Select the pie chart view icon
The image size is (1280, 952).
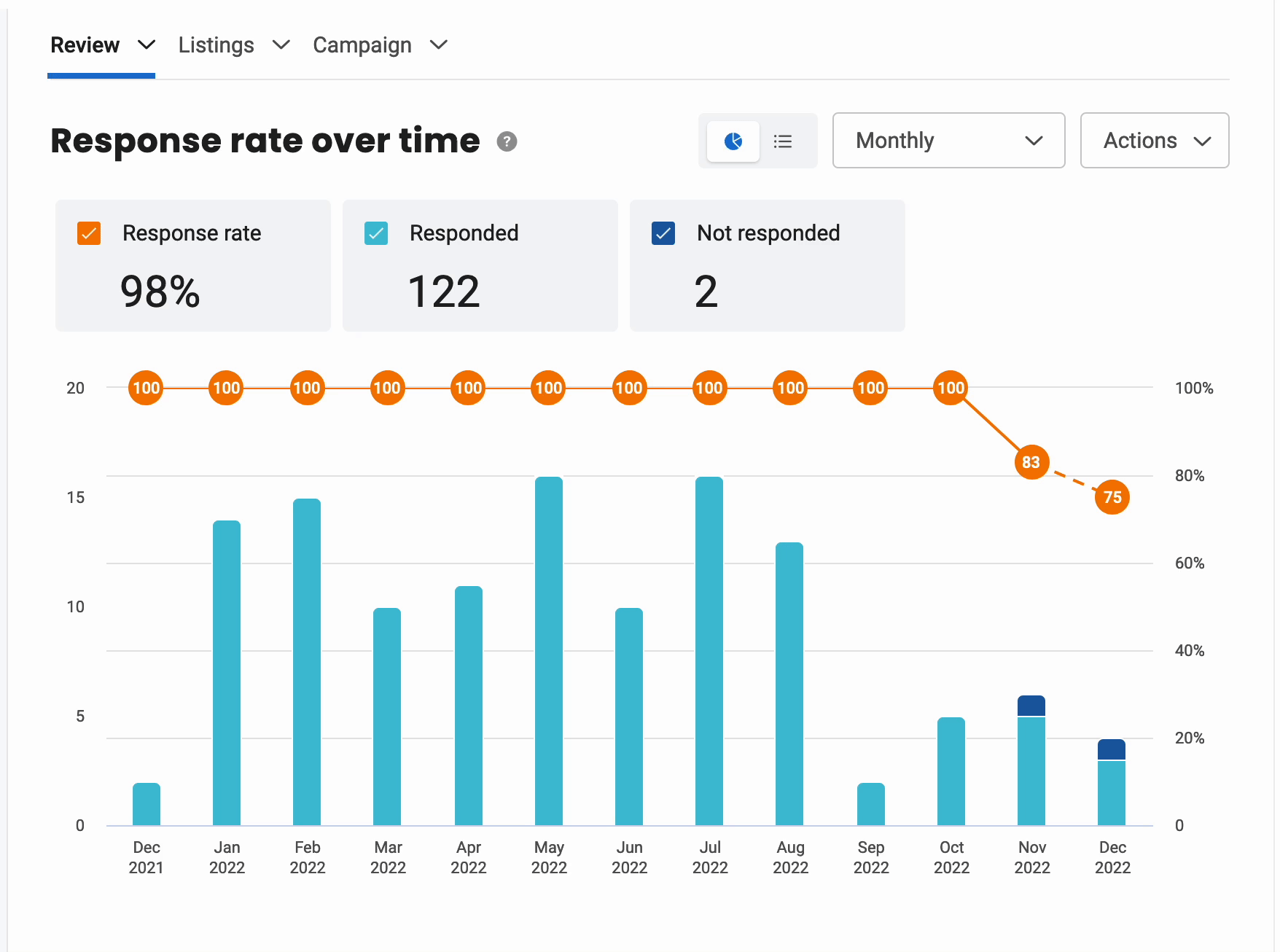[733, 141]
